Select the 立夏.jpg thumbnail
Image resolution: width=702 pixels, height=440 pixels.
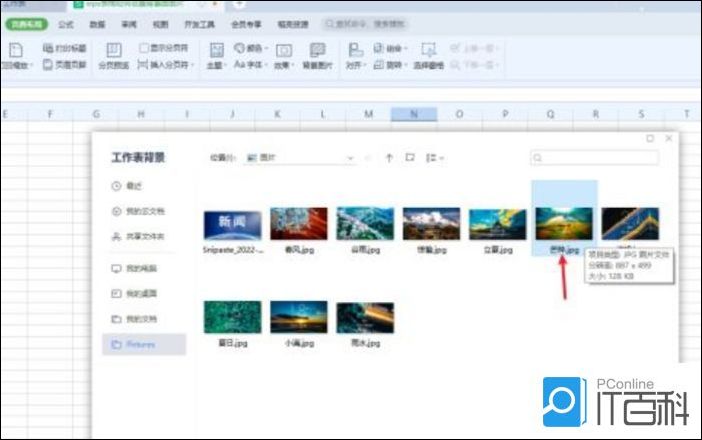[498, 224]
